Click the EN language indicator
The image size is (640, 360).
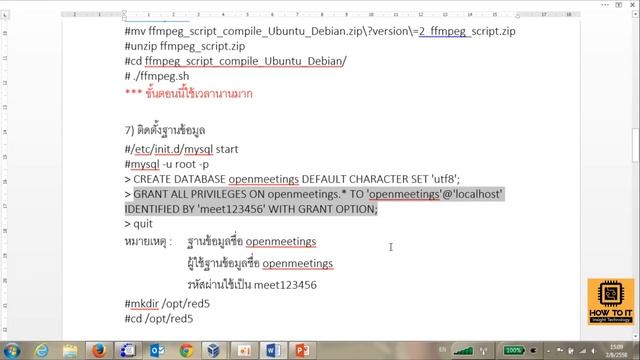click(442, 350)
